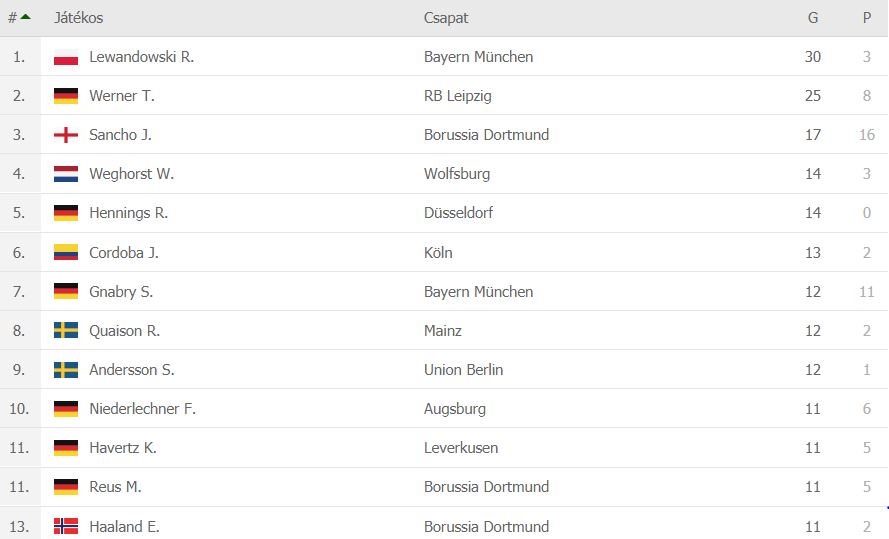Open the Leverkusen team link
This screenshot has height=539, width=889.
point(461,448)
